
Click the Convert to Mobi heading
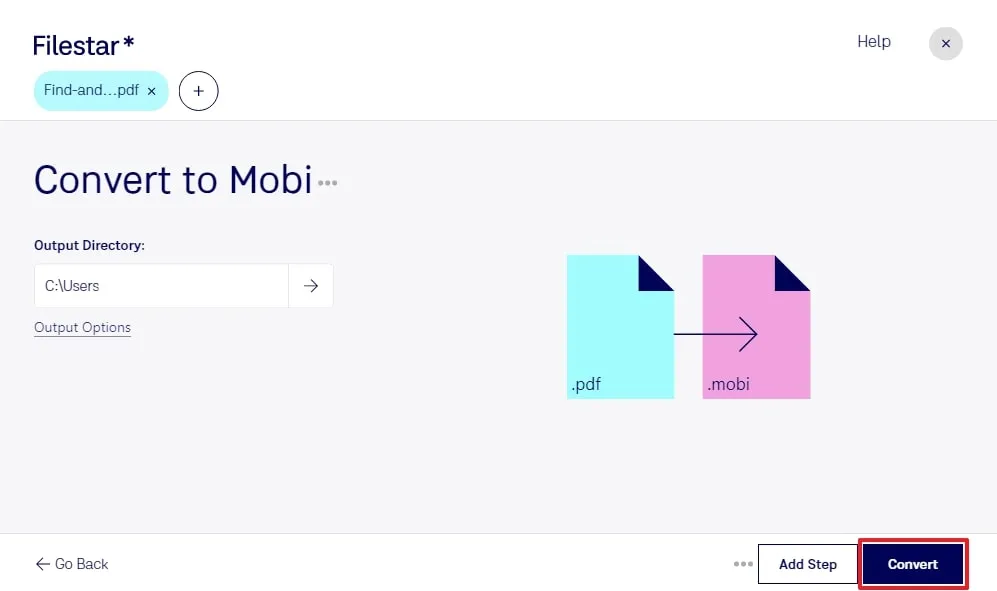coord(172,180)
